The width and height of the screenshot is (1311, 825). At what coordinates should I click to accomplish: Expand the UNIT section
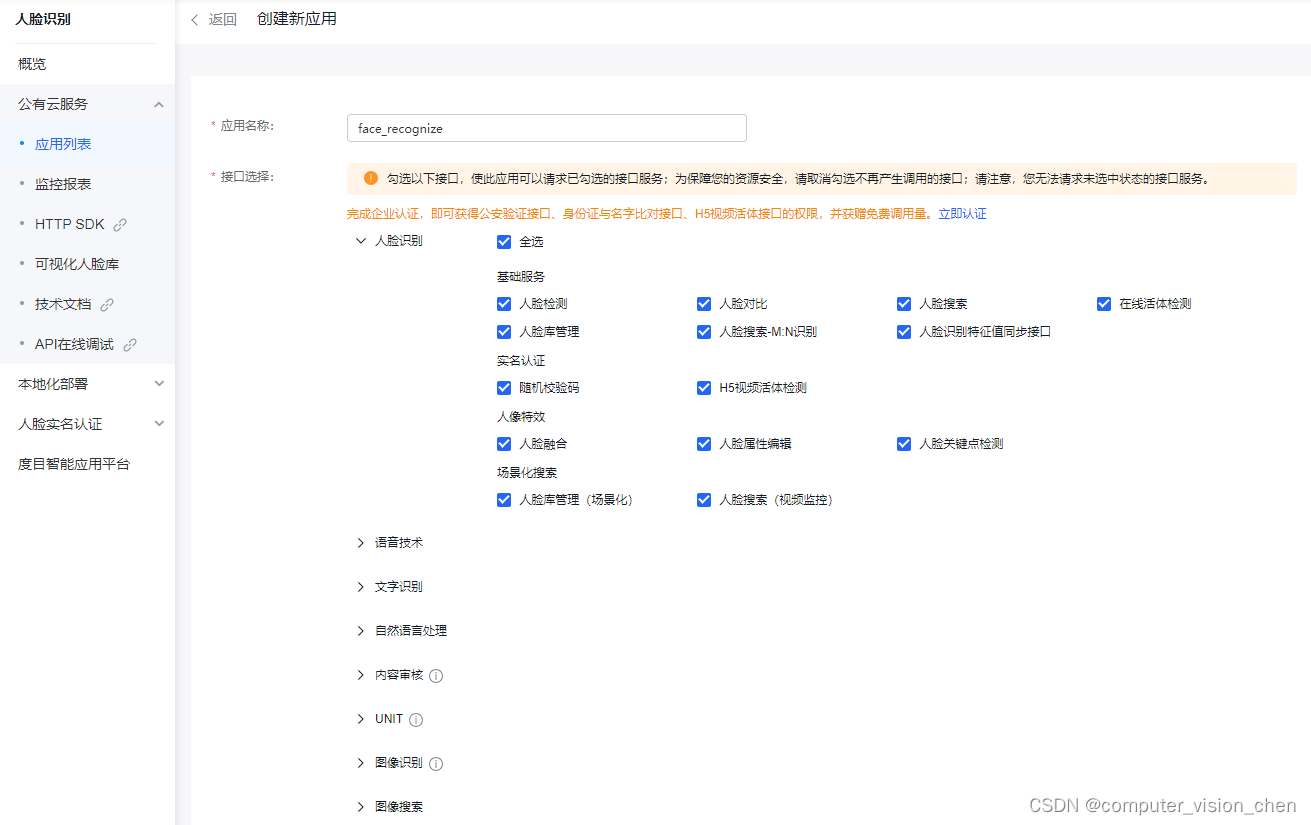pos(361,719)
